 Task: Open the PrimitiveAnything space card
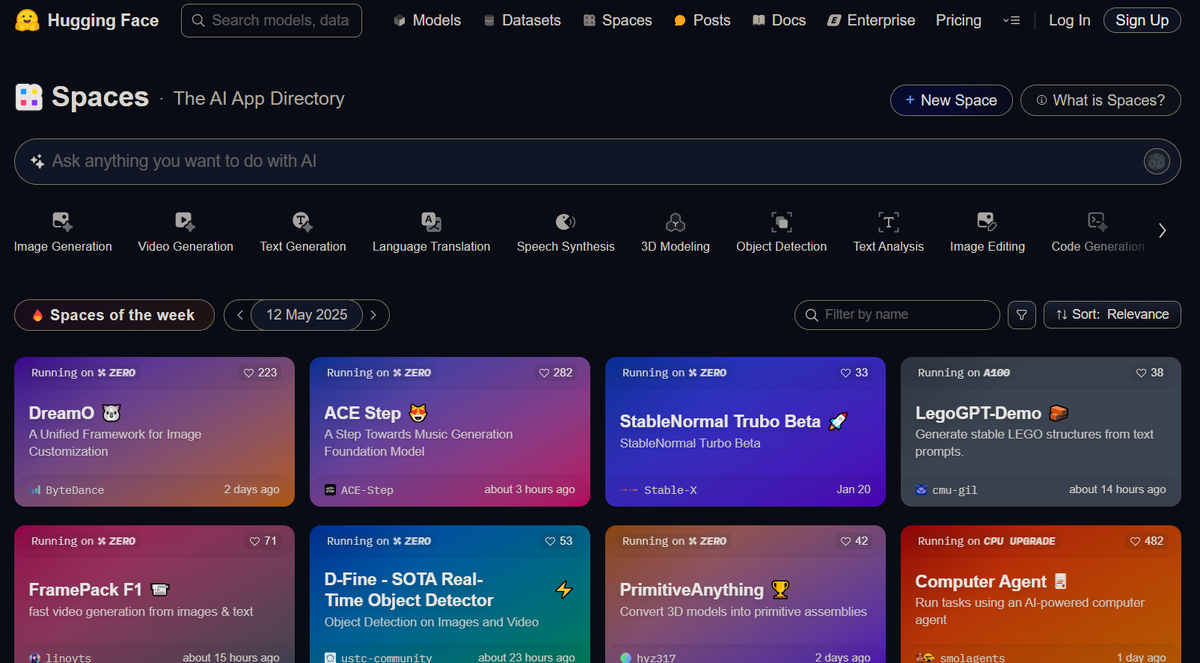(746, 594)
